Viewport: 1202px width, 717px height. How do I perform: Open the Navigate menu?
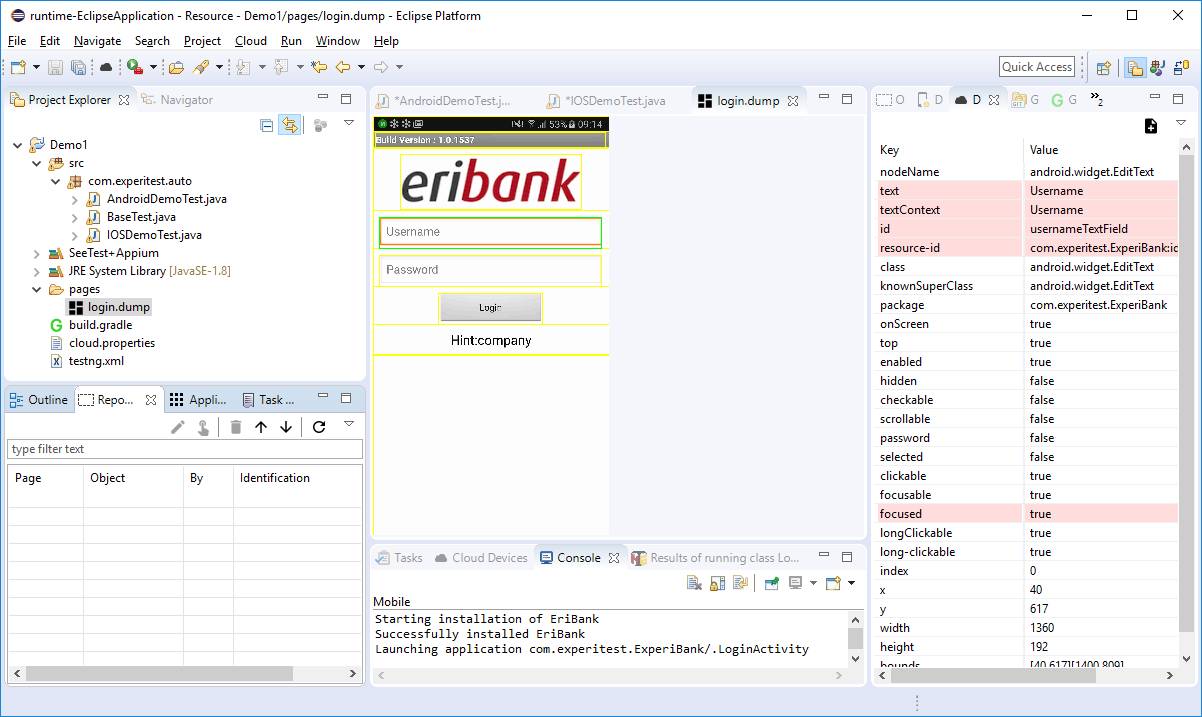pos(97,41)
